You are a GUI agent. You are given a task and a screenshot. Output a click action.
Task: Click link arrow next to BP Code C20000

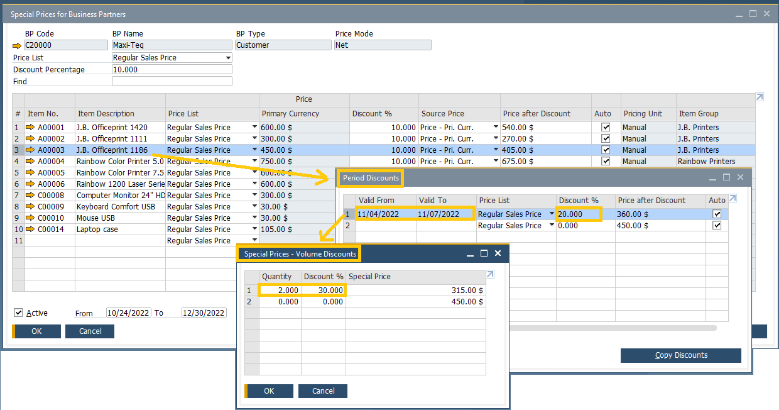click(x=16, y=45)
